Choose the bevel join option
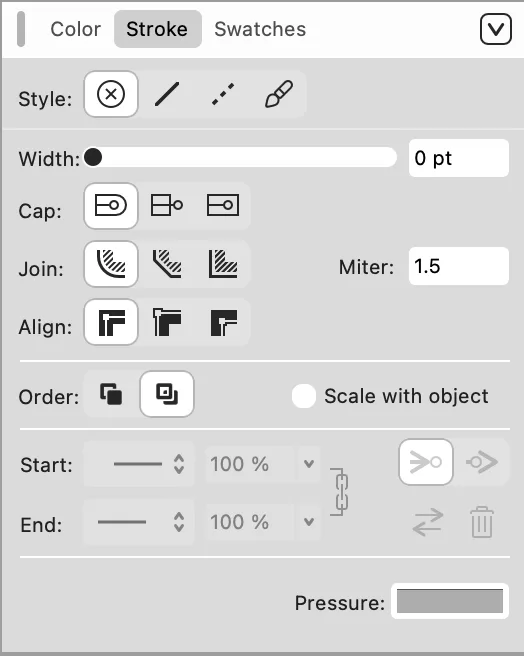The height and width of the screenshot is (656, 524). point(167,264)
